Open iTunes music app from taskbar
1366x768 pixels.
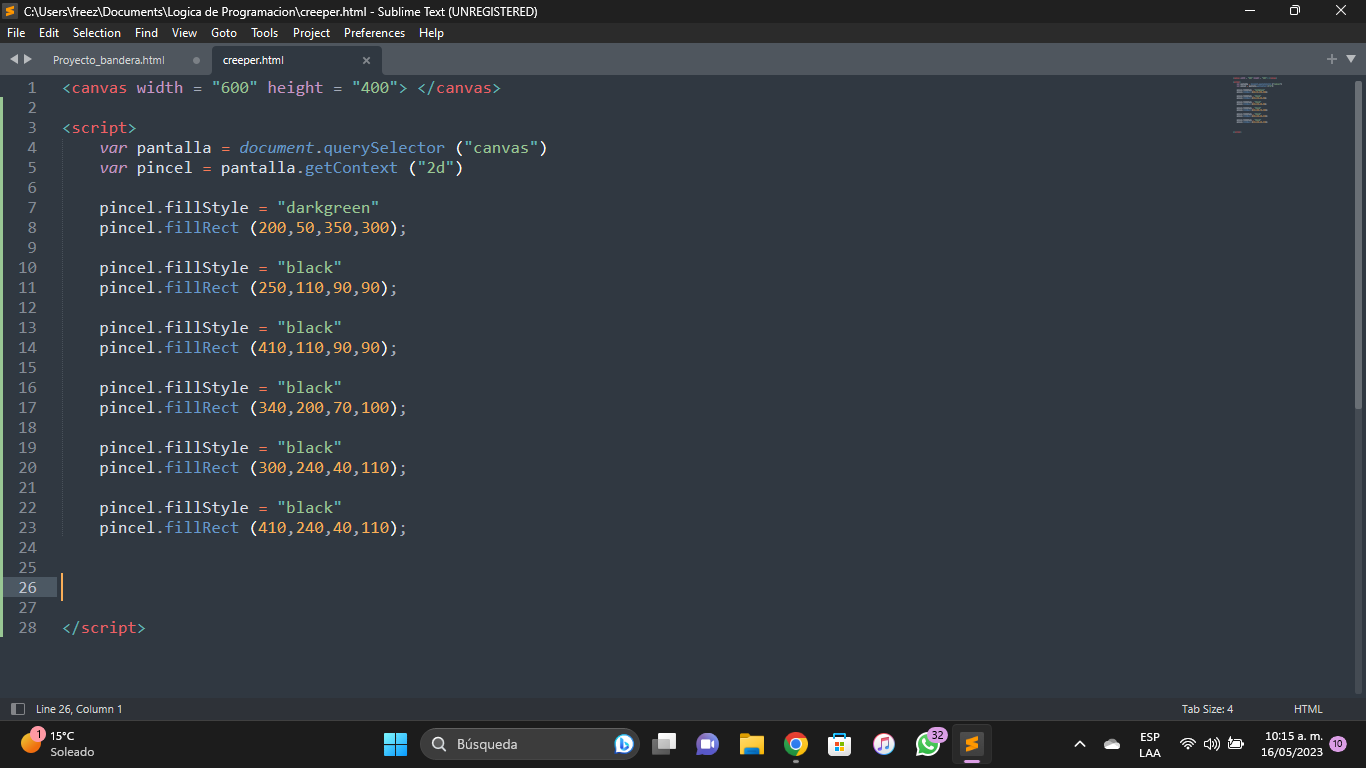[x=884, y=744]
